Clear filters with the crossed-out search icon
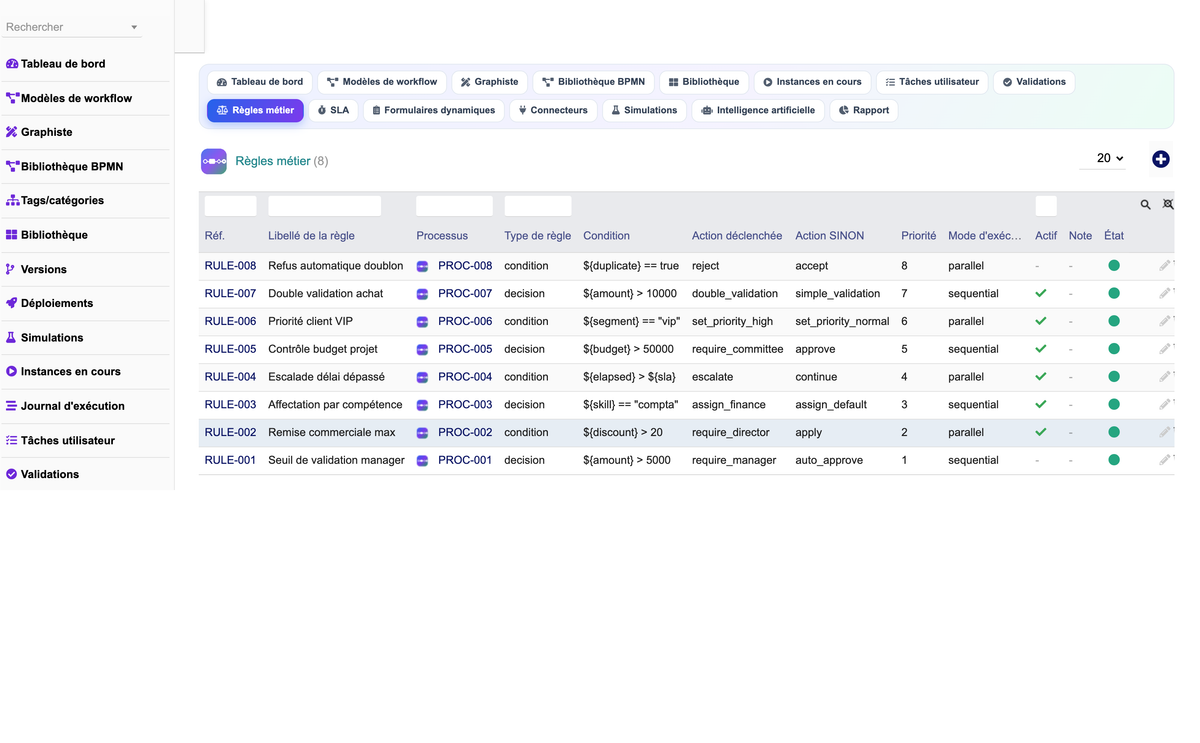This screenshot has height=743, width=1200. coord(1168,205)
